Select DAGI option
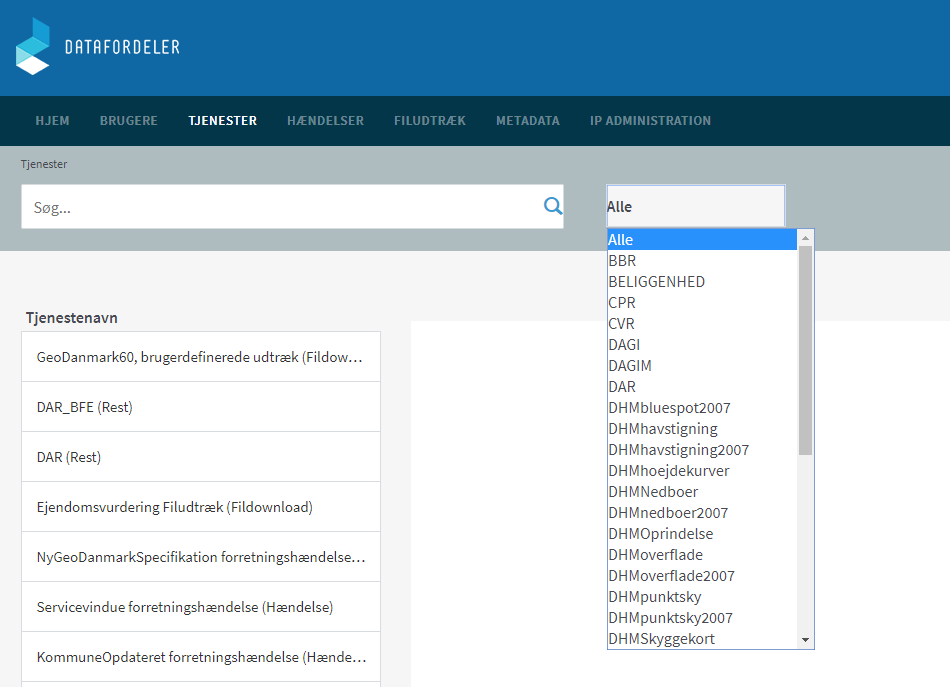Viewport: 950px width, 687px height. click(702, 345)
